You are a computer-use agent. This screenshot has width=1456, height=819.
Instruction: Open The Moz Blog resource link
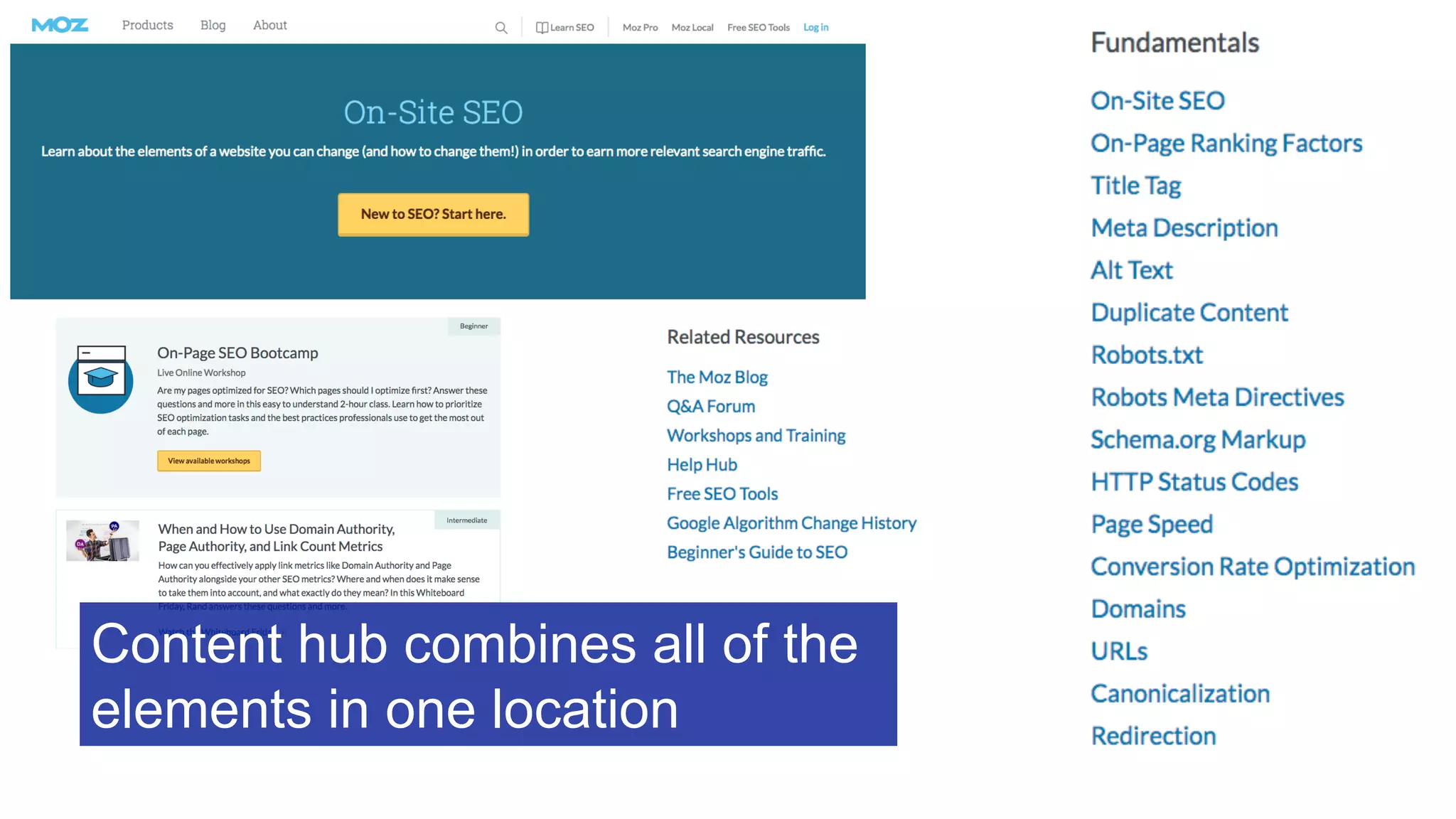[x=717, y=378]
